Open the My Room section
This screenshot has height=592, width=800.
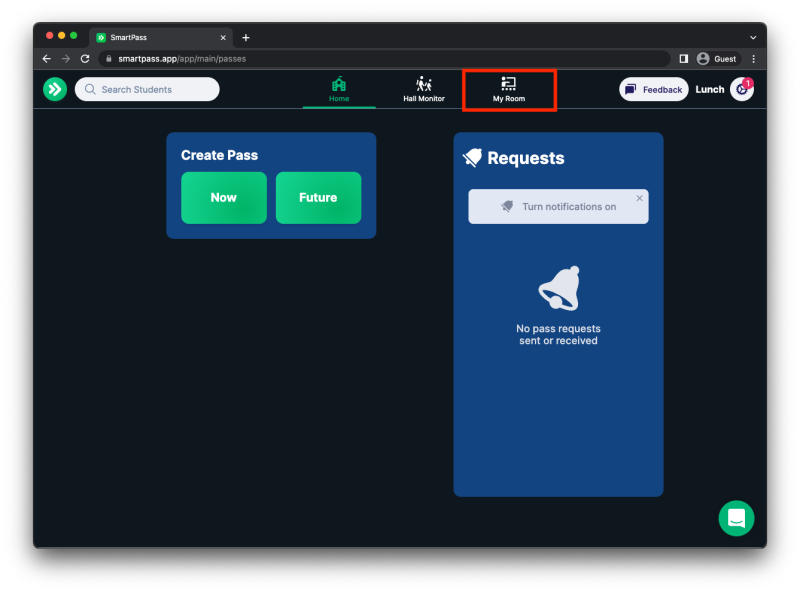509,89
